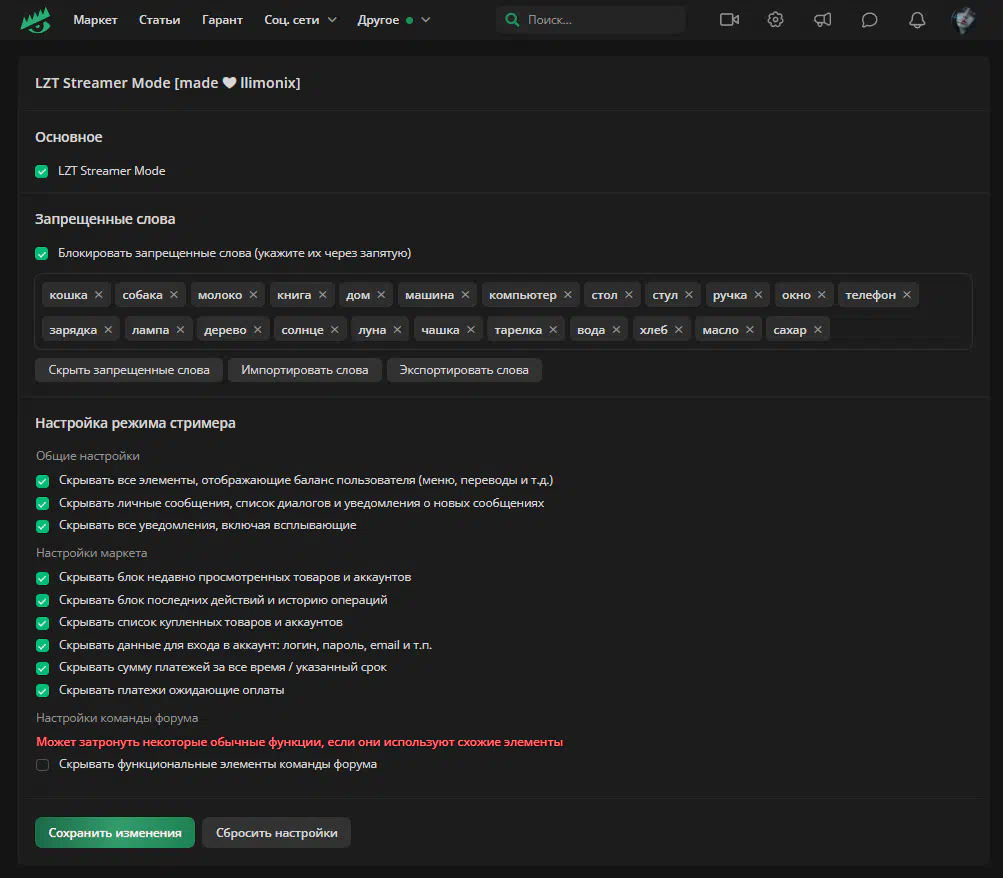The height and width of the screenshot is (878, 1003).
Task: Click the user profile avatar
Action: coord(963,20)
